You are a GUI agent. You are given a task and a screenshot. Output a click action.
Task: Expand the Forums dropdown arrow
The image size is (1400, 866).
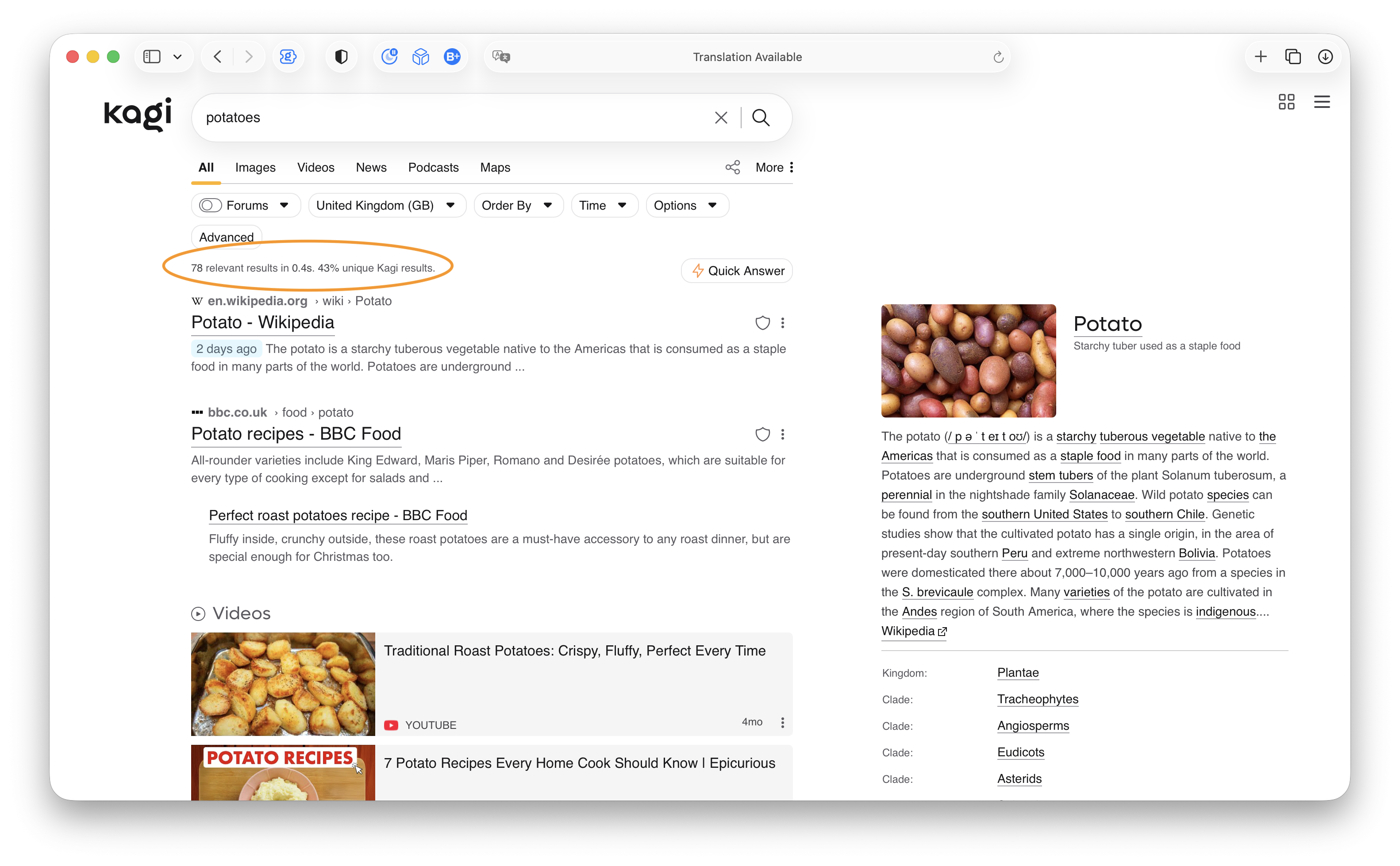[x=284, y=205]
